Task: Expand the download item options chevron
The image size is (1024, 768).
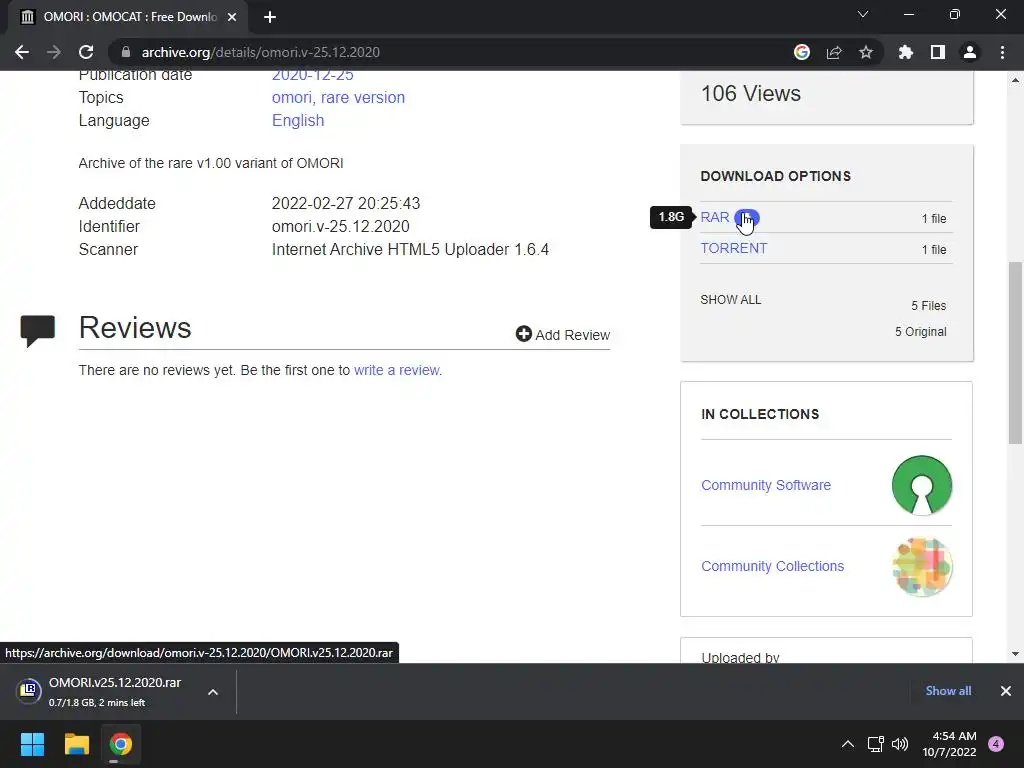Action: [x=213, y=692]
